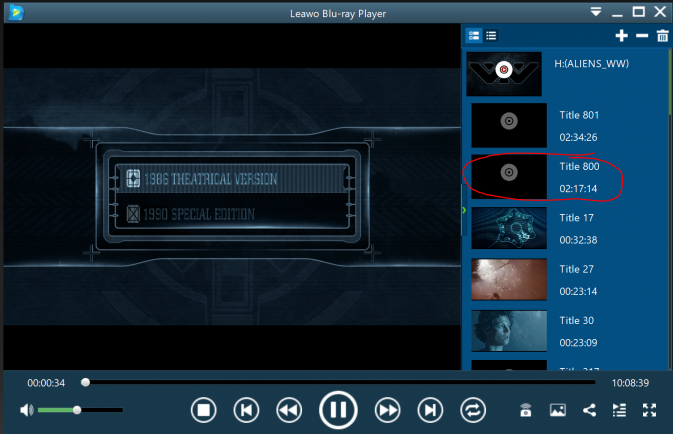Screen dimensions: 673x434
Task: Play Title 27 from playlist
Action: (x=576, y=269)
